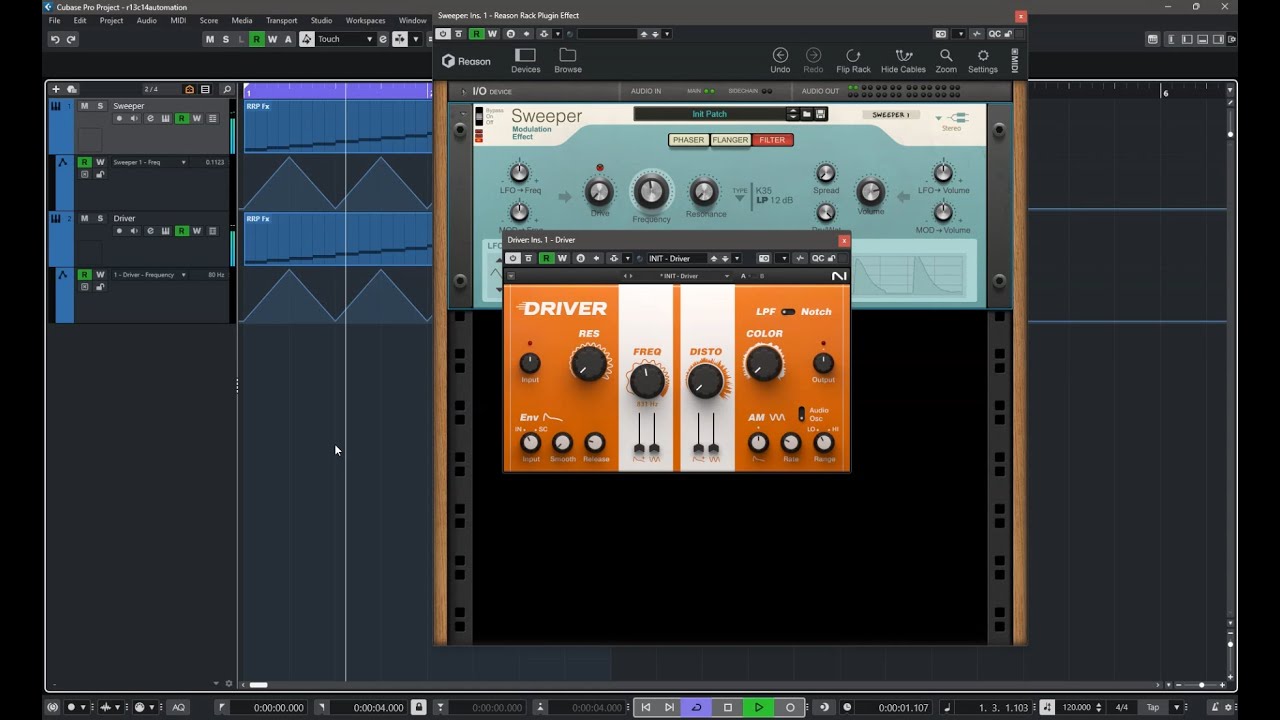Go to next marker in transport
This screenshot has height=720, width=1280.
click(x=670, y=707)
